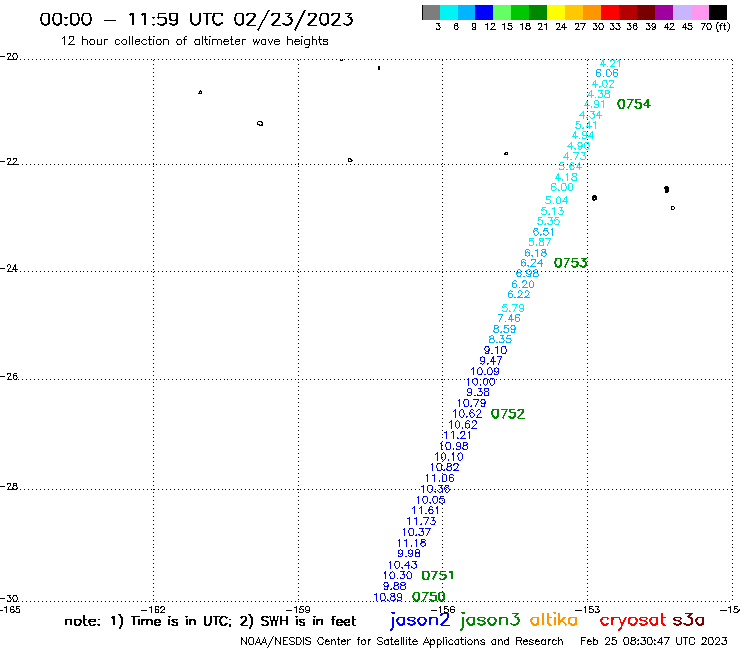
Task: Click the green time label 0754
Action: (x=634, y=104)
